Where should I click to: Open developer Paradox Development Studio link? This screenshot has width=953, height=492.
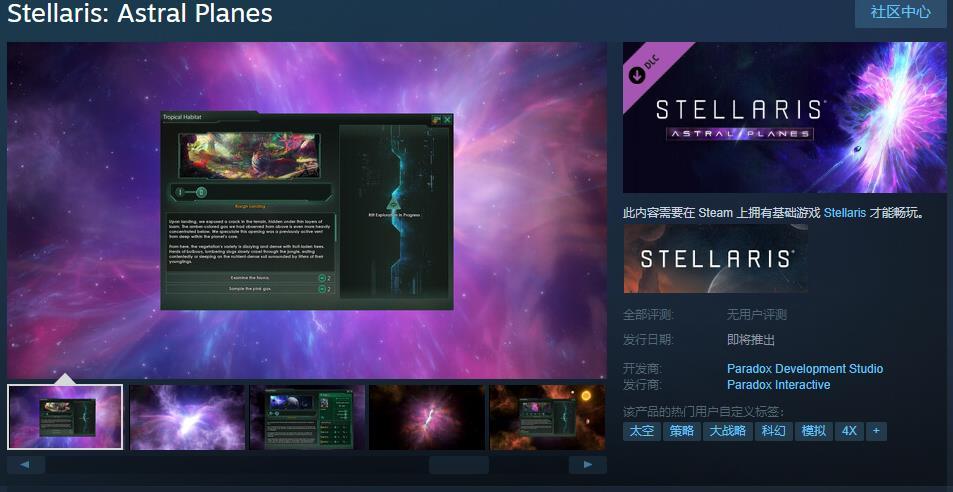click(x=805, y=369)
